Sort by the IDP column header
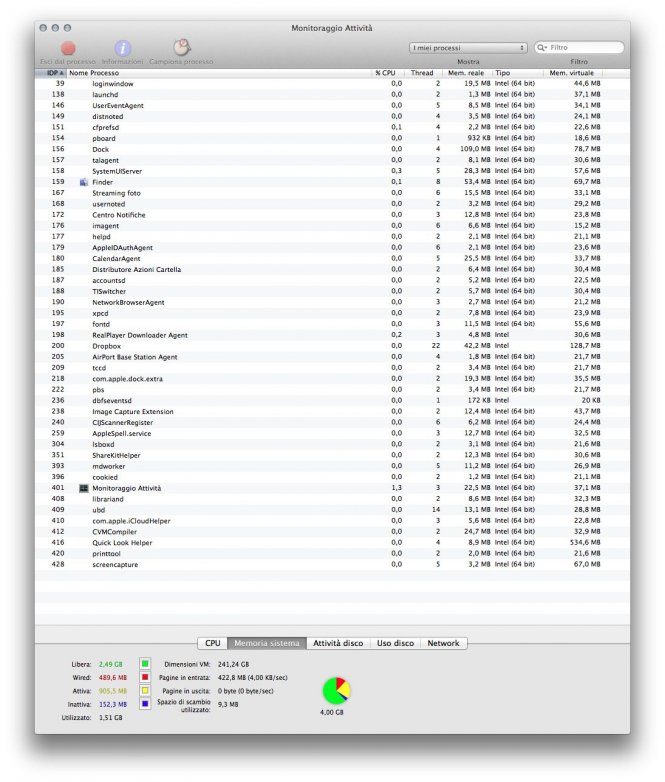This screenshot has width=665, height=782. click(51, 73)
